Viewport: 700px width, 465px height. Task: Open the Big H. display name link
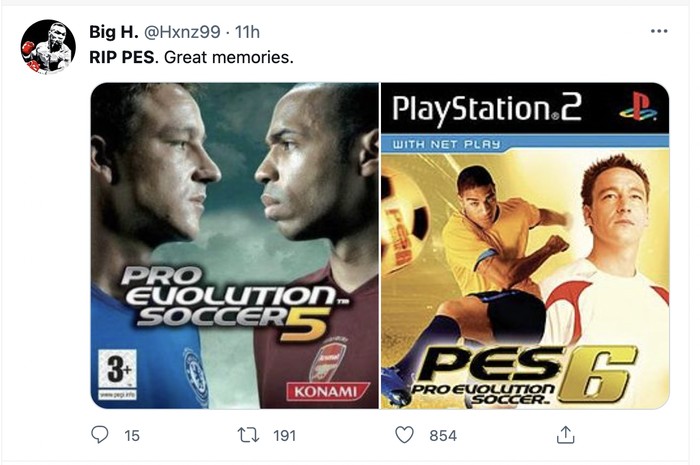pyautogui.click(x=117, y=34)
